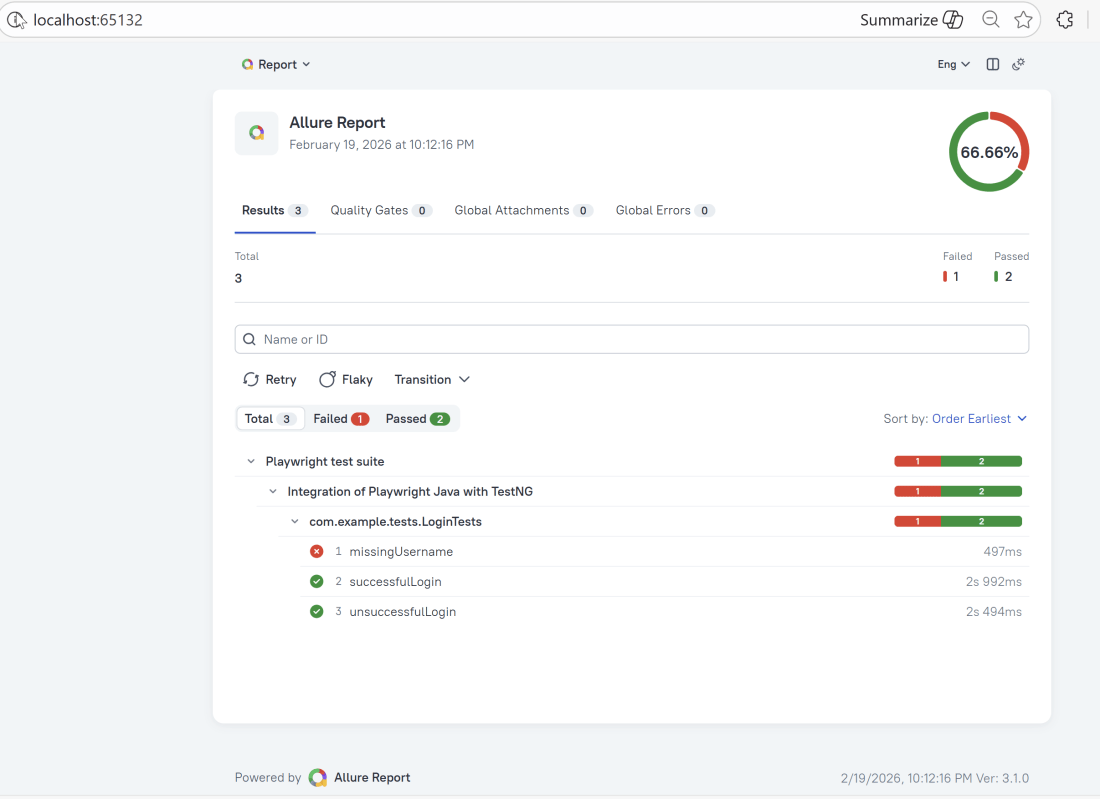Toggle the Retry filter

click(x=270, y=380)
